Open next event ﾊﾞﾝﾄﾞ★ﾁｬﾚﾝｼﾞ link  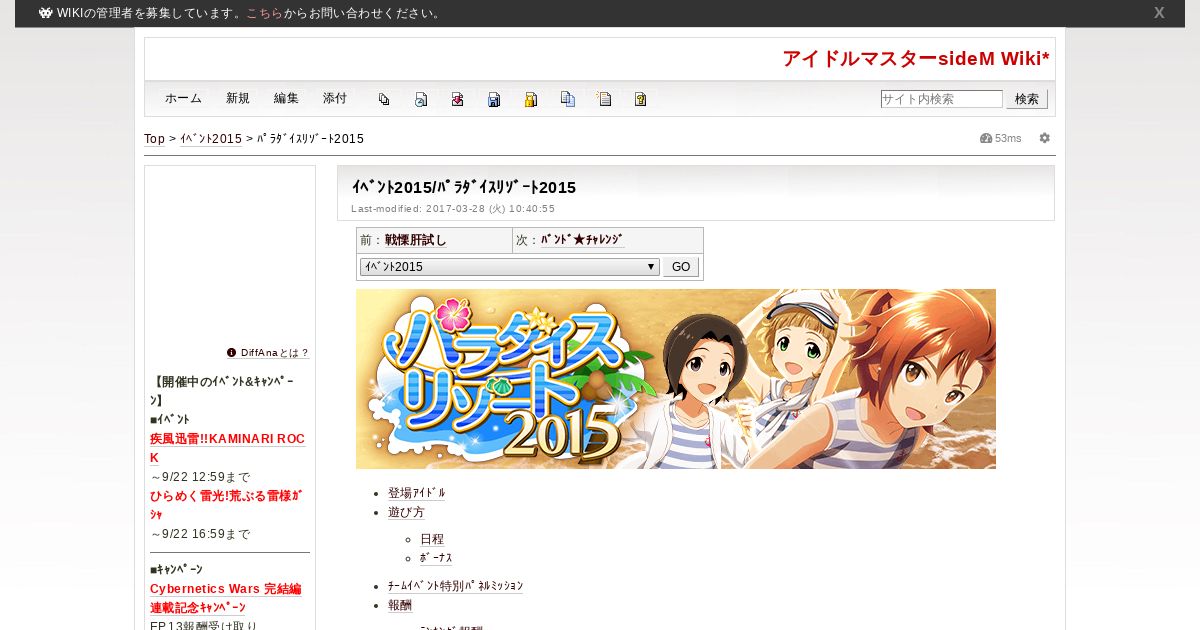[582, 240]
